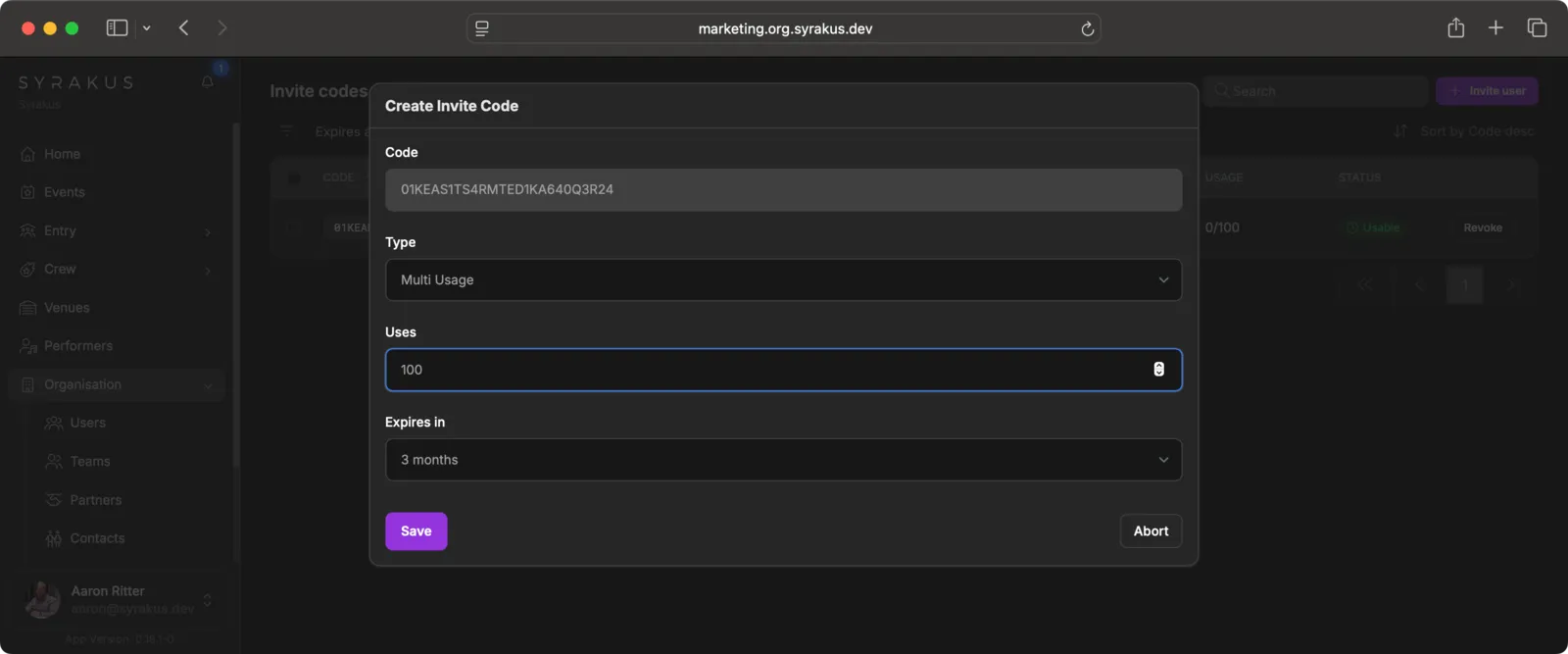Click the notification bell icon
Screen dimensions: 1568x654
208,81
